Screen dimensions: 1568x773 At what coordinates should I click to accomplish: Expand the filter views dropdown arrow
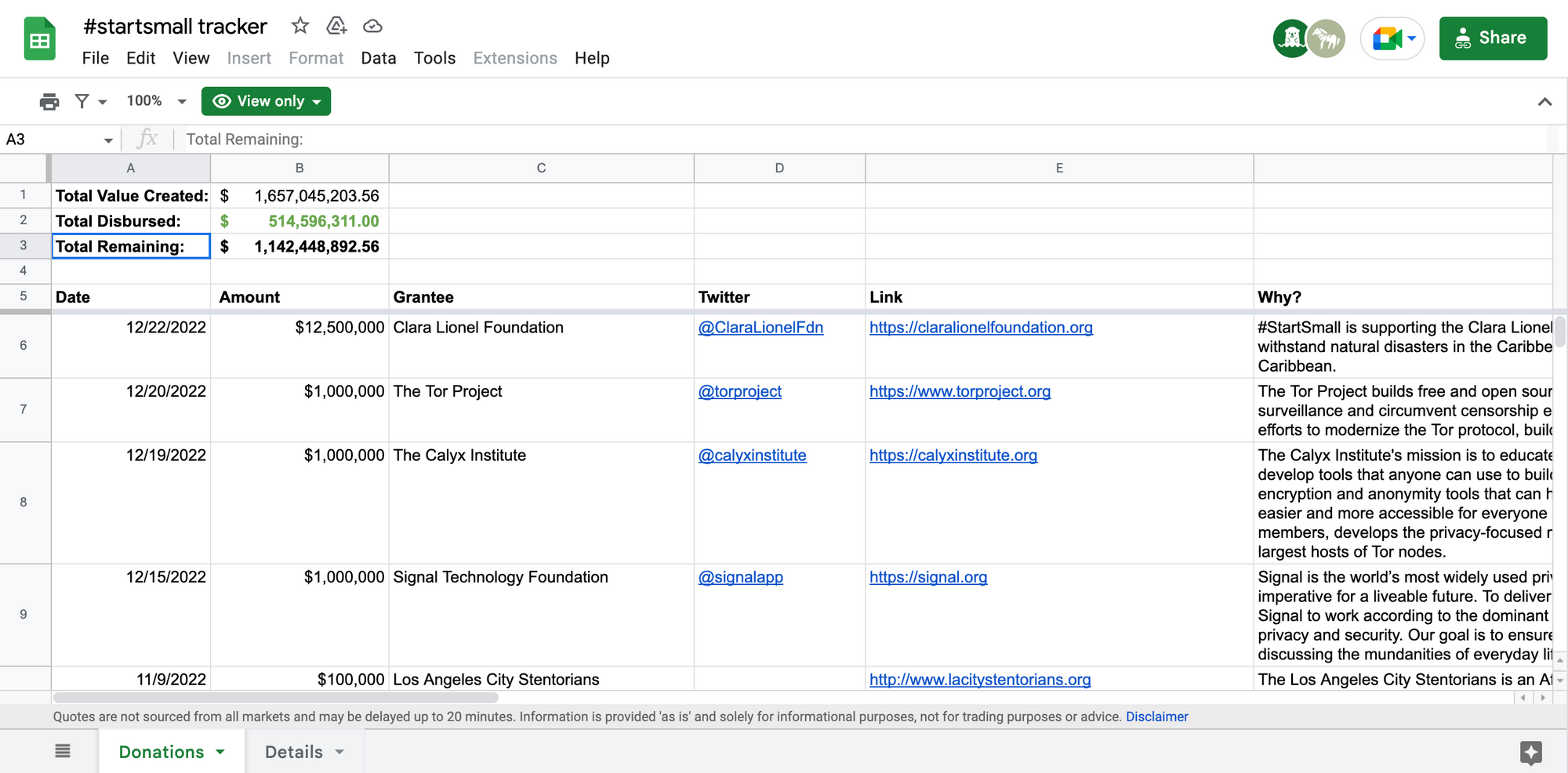point(102,102)
